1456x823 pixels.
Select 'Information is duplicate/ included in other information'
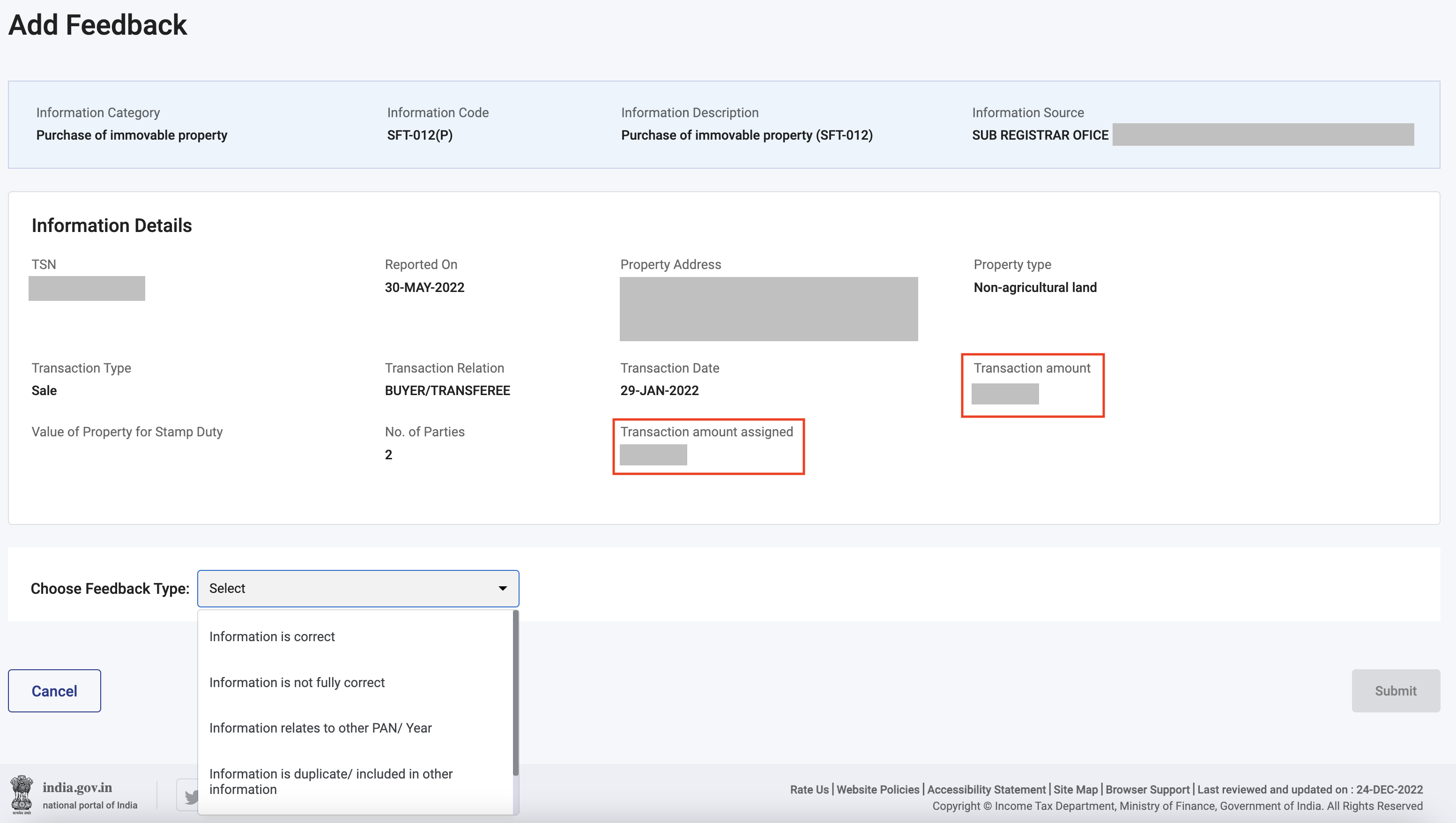coord(331,781)
